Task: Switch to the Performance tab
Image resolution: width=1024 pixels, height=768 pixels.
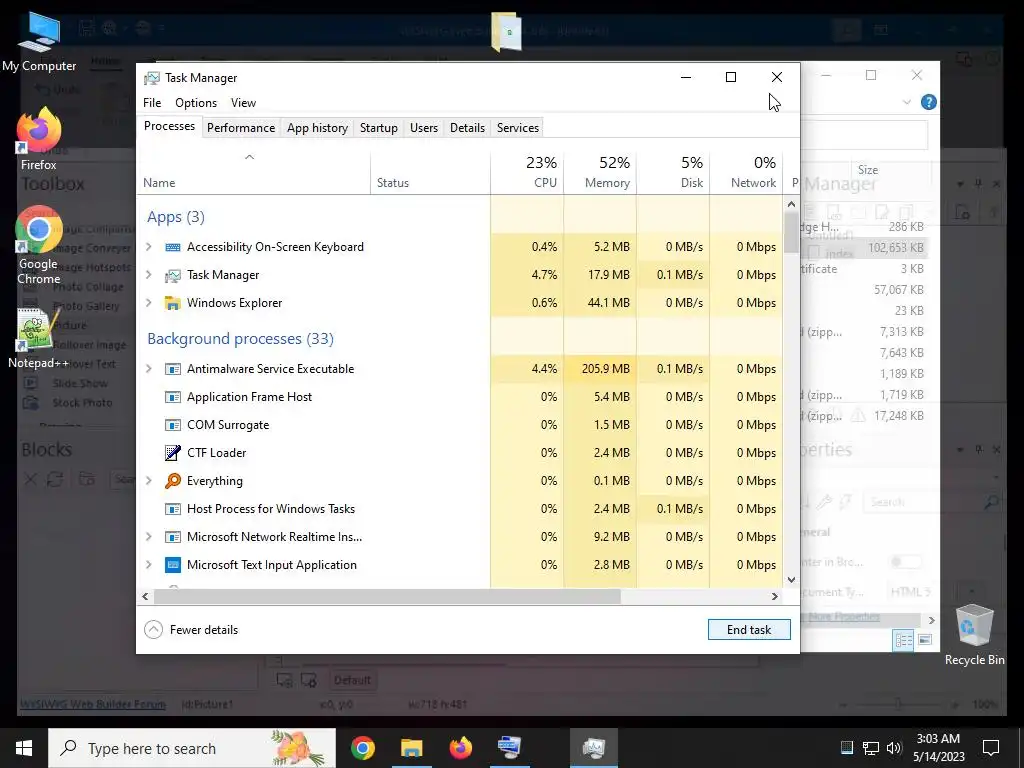Action: click(x=241, y=128)
